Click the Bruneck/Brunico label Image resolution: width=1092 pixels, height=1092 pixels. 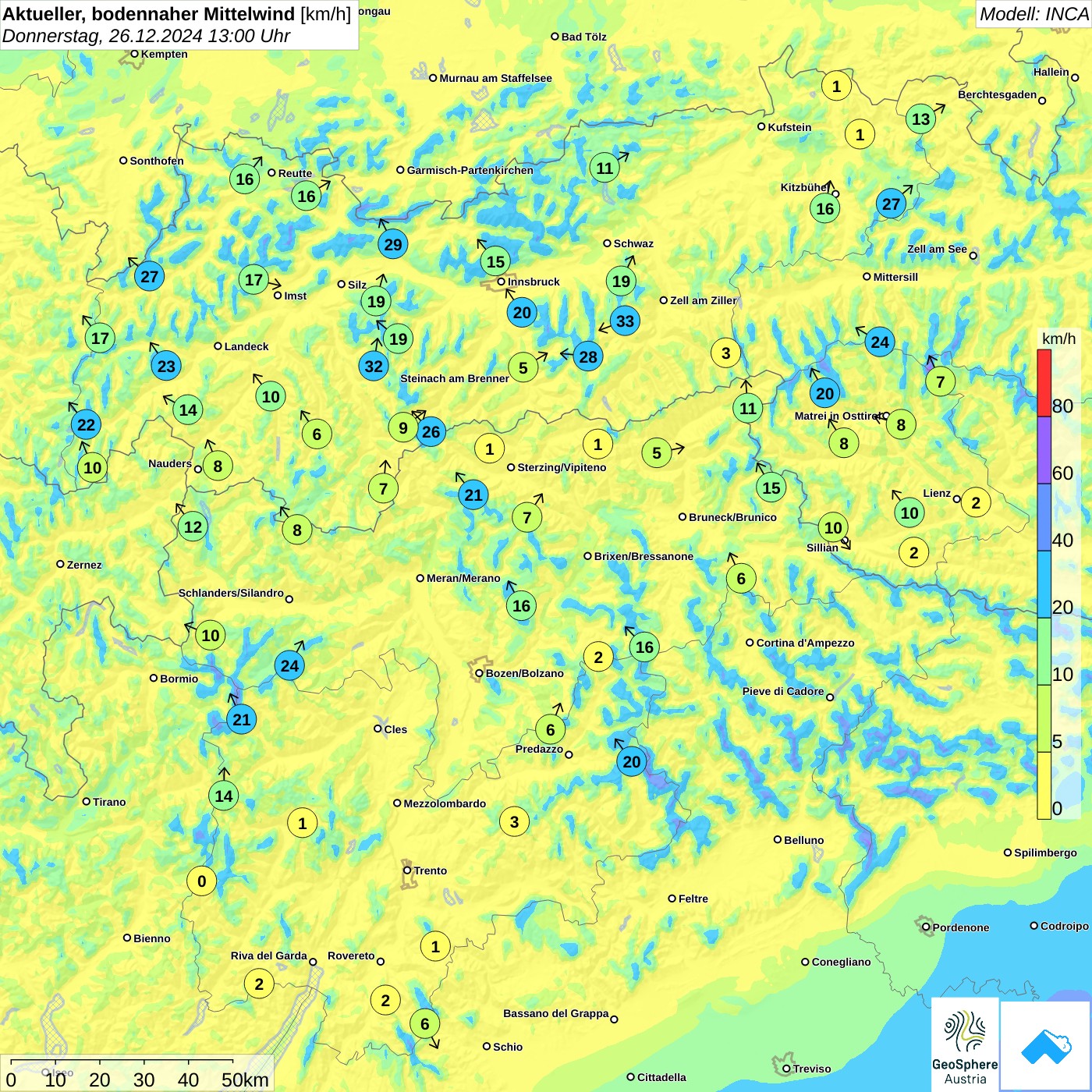(732, 517)
